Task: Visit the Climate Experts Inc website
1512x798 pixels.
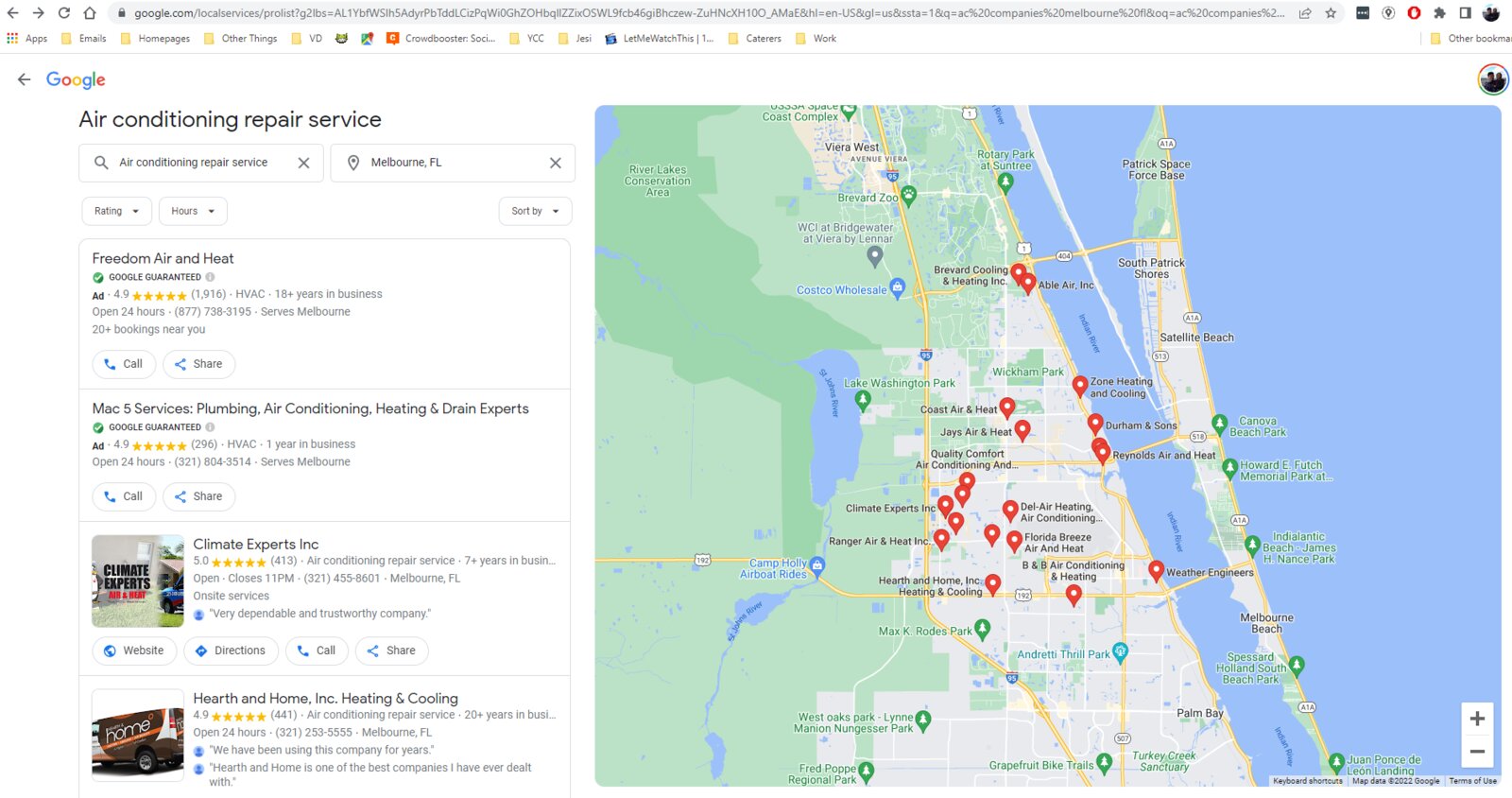Action: coord(134,651)
